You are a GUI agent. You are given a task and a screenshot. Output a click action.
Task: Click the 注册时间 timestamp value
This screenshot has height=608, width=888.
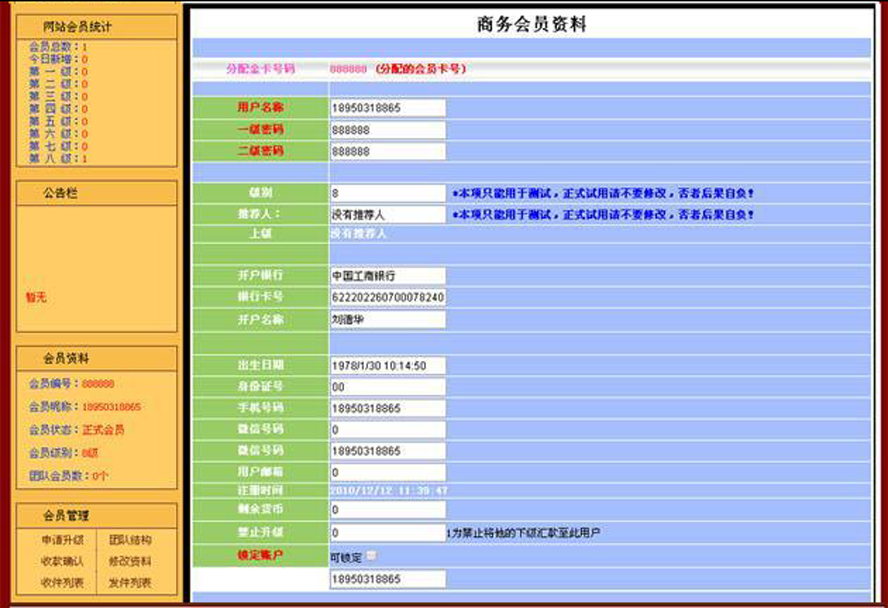point(389,491)
